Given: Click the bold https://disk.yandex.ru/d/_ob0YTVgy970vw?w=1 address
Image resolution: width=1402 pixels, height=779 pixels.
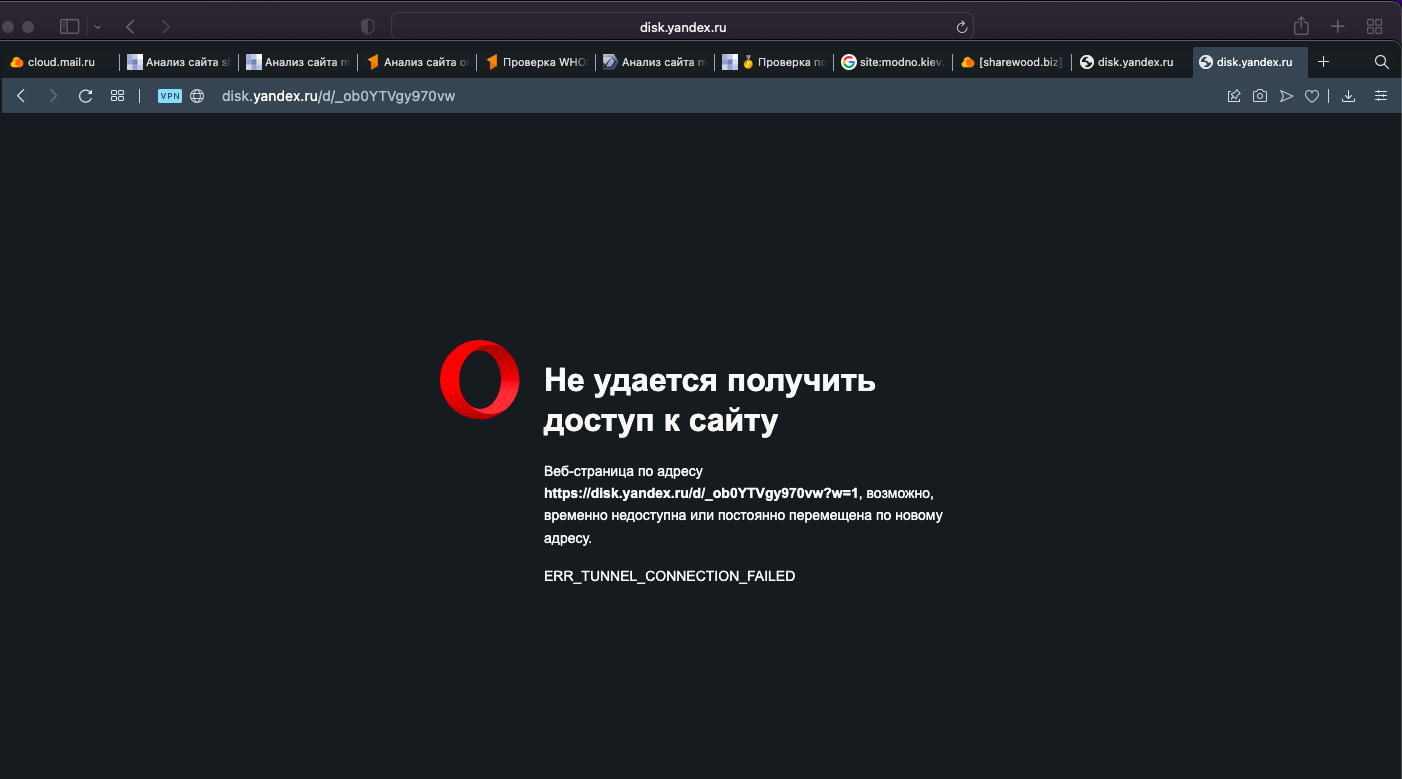Looking at the screenshot, I should (701, 493).
